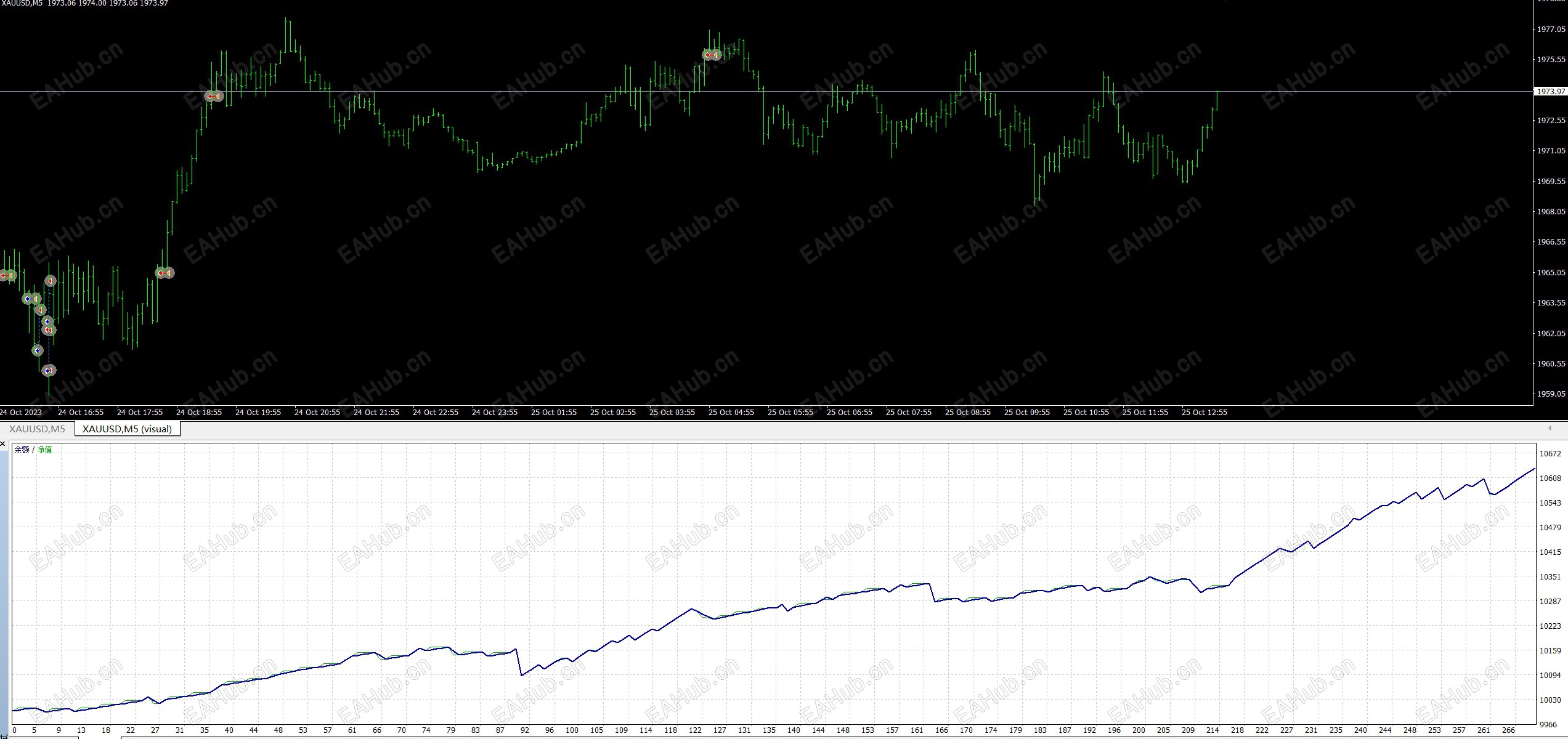Click the trade marker pair near 24 Oct 18:55
1568x739 pixels.
[214, 97]
